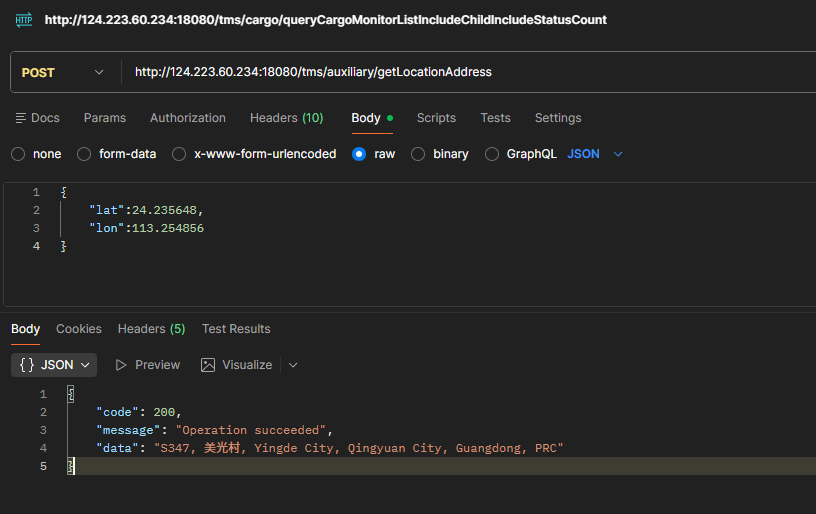816x514 pixels.
Task: Switch to the Params tab
Action: tap(105, 118)
